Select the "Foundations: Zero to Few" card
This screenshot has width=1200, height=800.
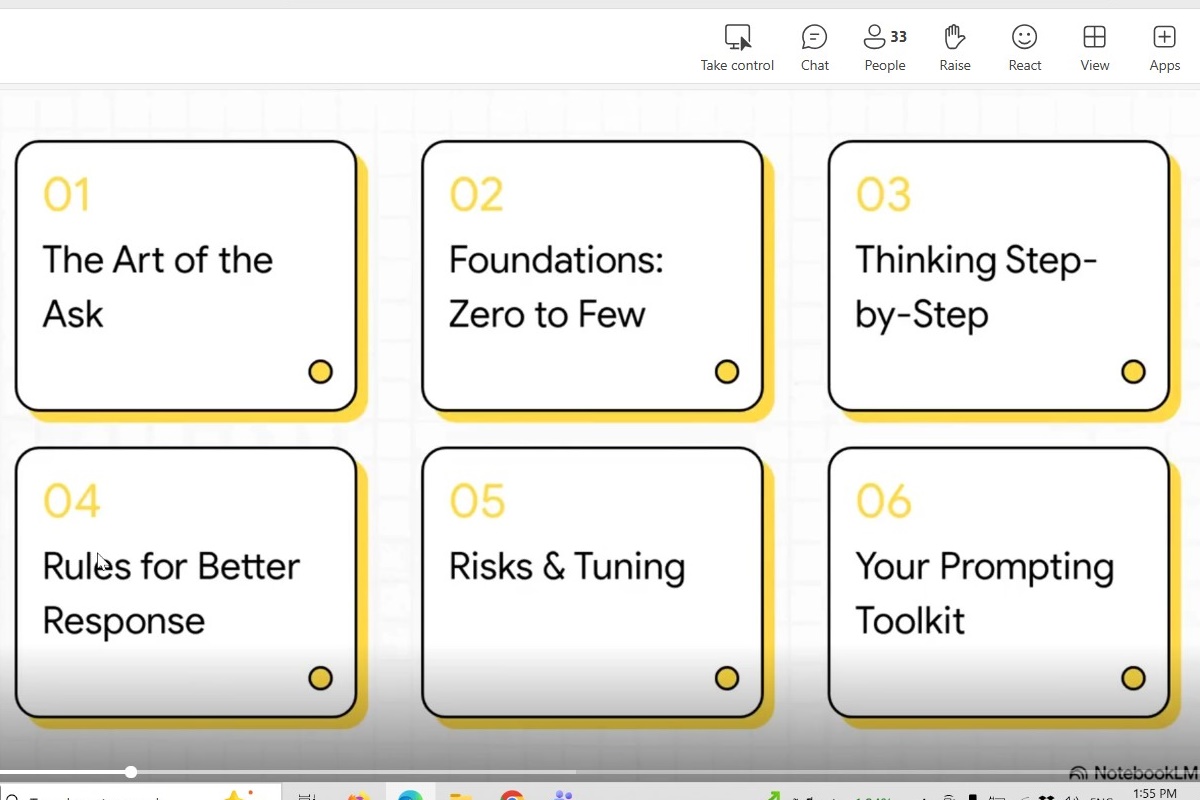click(x=592, y=276)
